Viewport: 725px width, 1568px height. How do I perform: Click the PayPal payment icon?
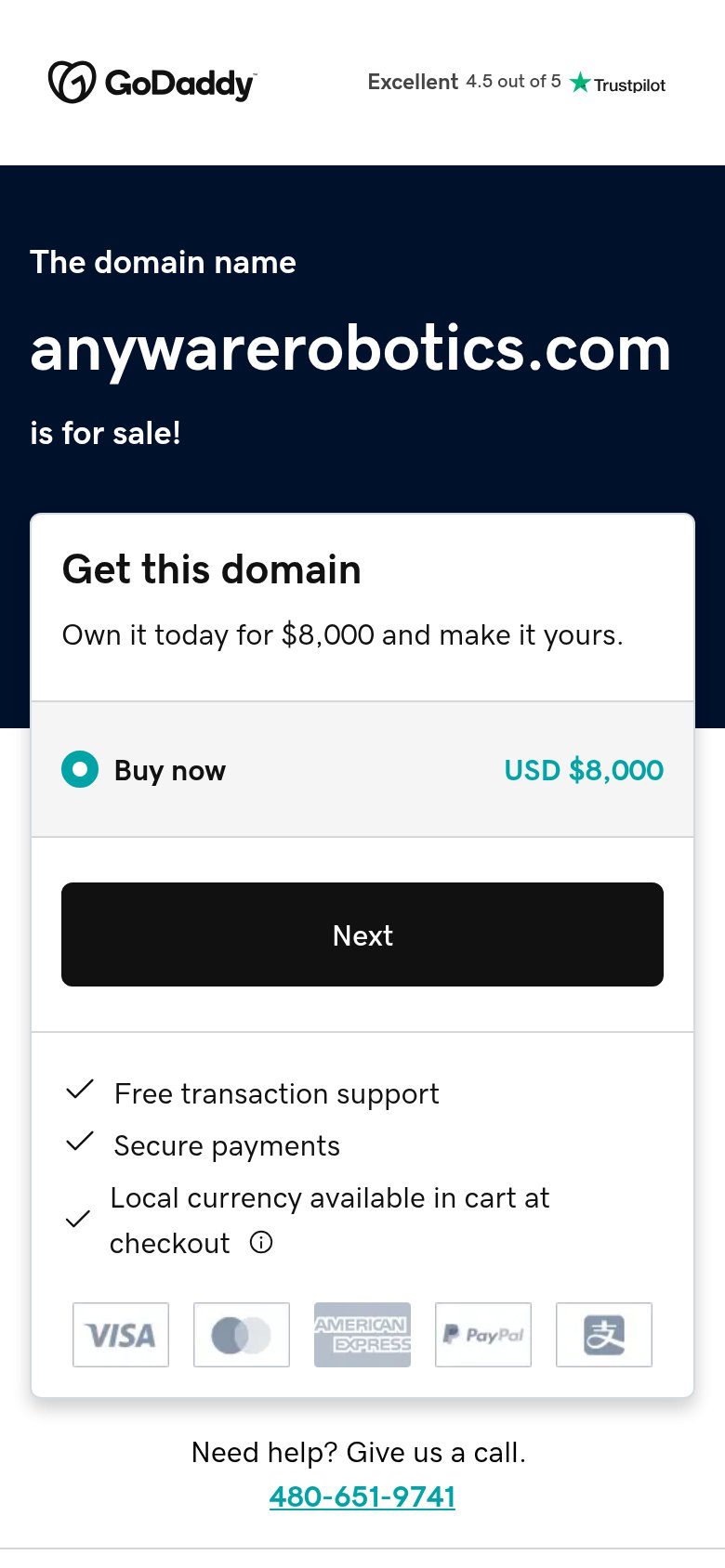(x=483, y=1335)
